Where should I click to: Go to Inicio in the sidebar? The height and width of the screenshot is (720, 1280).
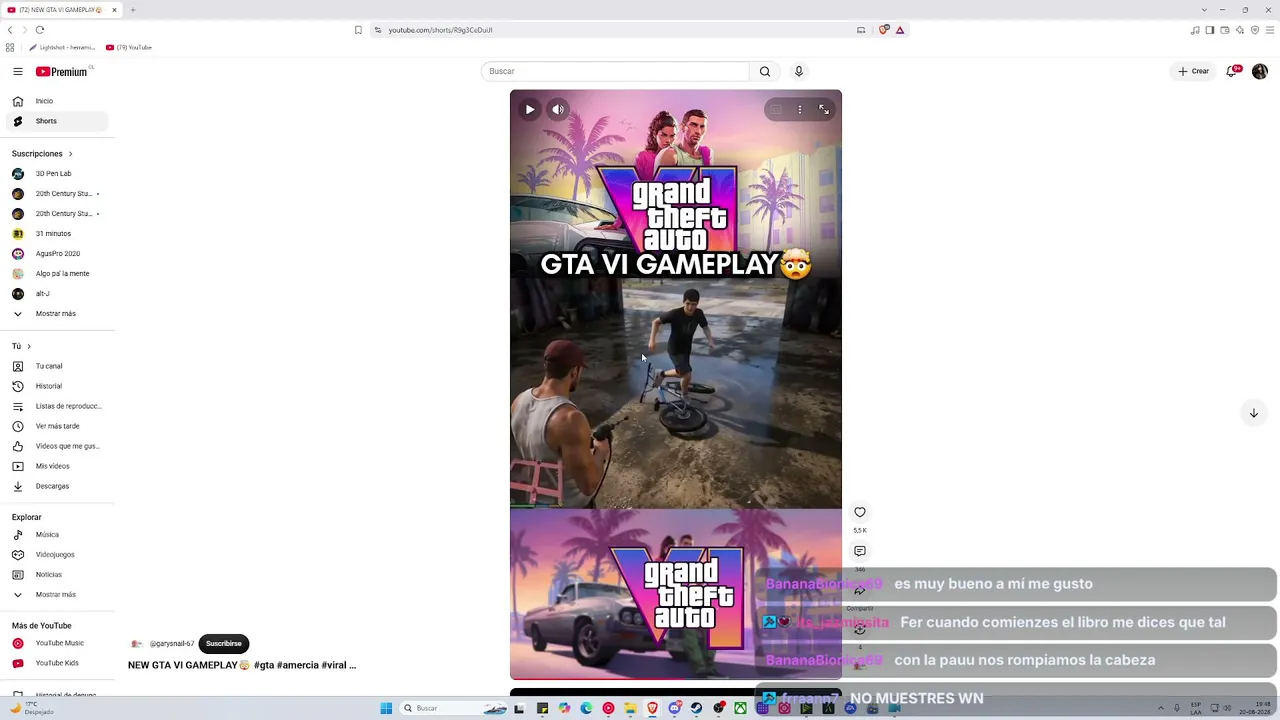tap(56, 101)
